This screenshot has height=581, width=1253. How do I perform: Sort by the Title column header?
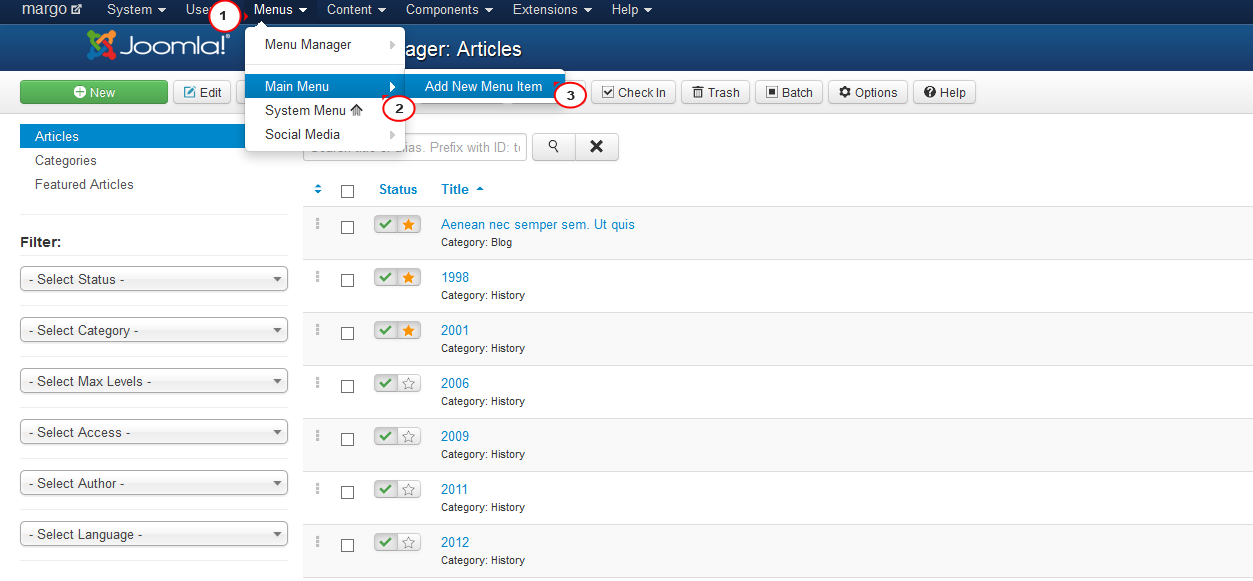point(453,189)
